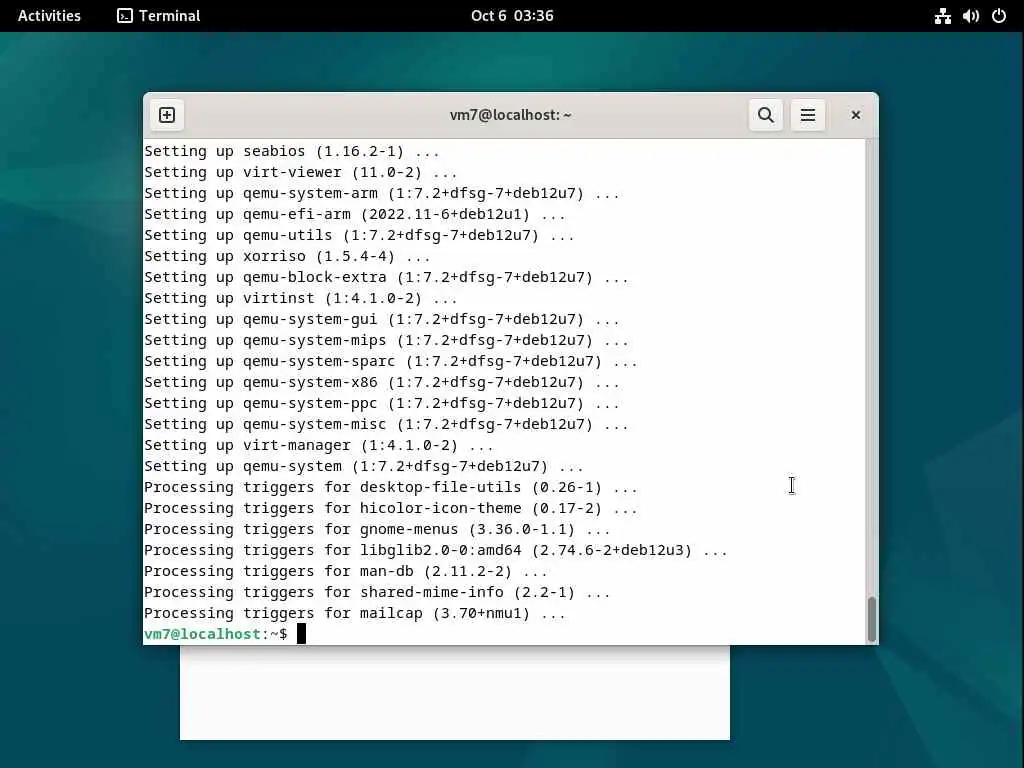This screenshot has height=768, width=1024.
Task: Click the 'Setting up qemu-system (1:7.2' line
Action: tap(364, 466)
